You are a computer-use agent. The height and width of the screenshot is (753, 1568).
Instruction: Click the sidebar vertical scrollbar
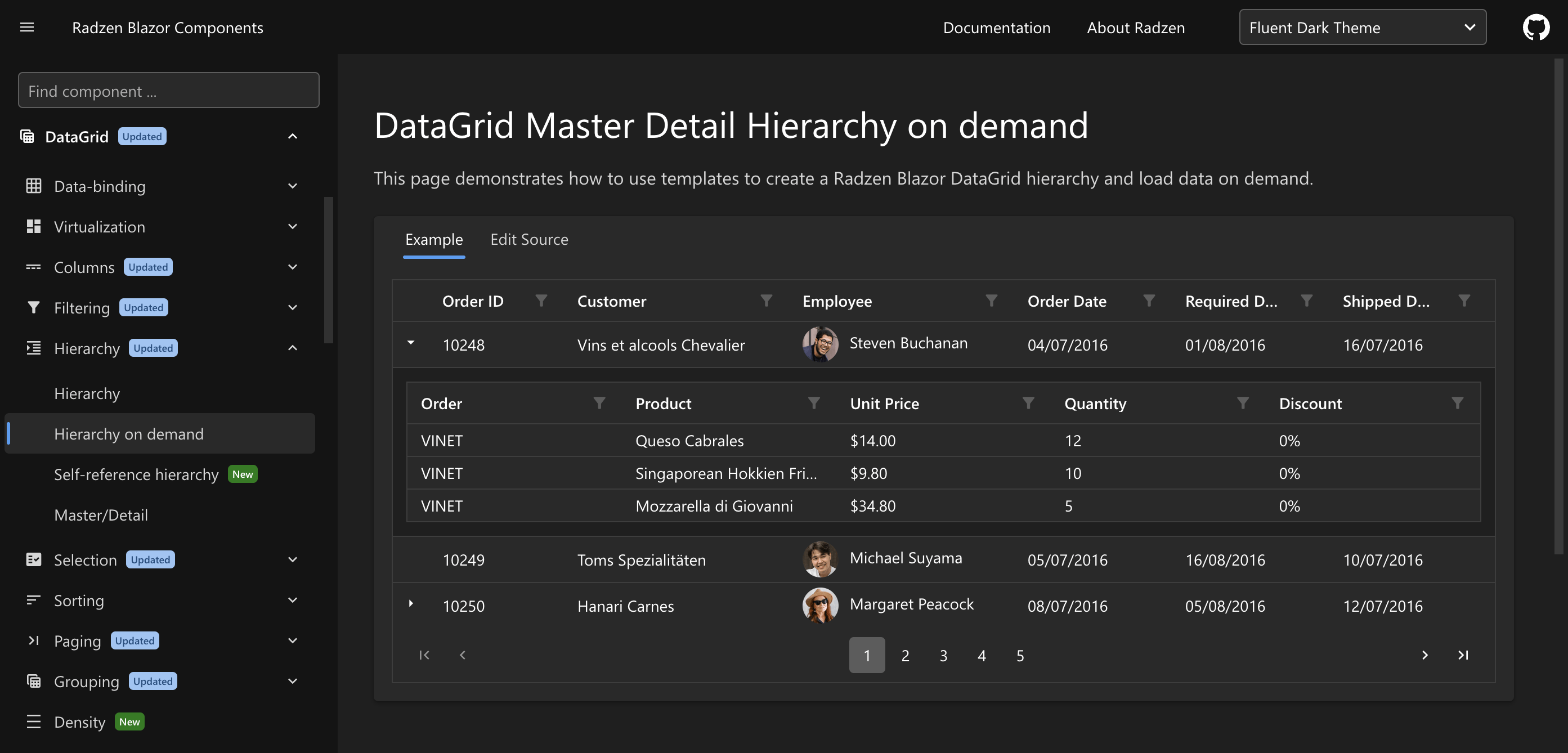329,270
